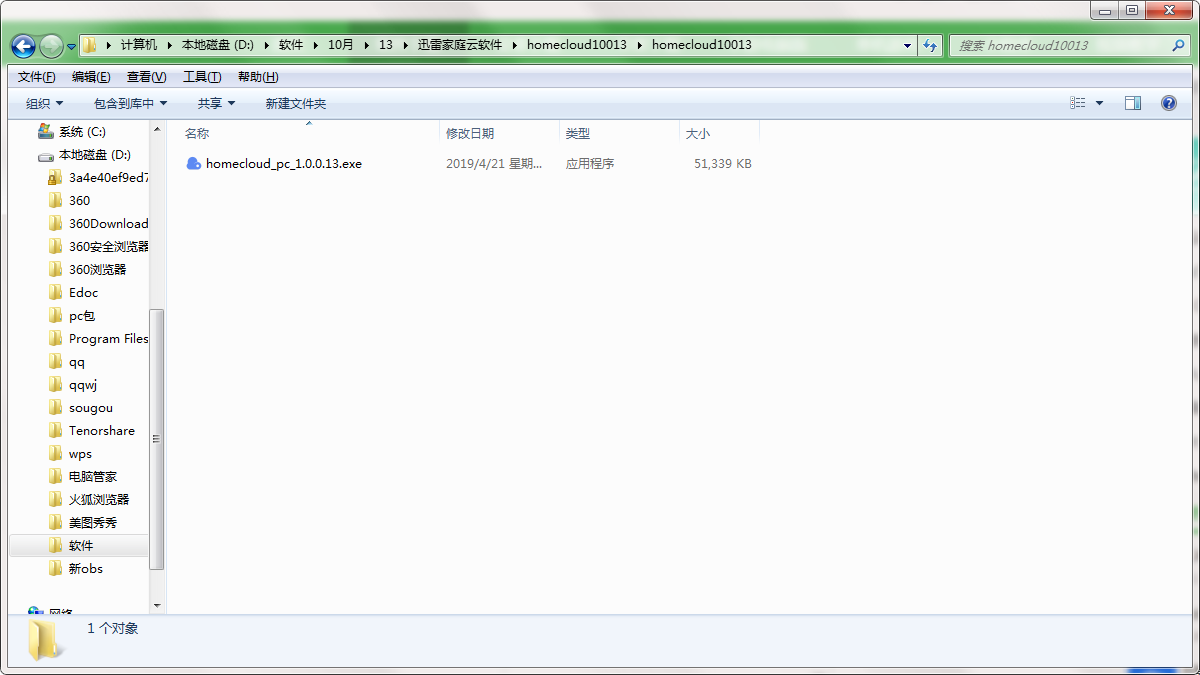Expand the breadcrumb arrow after 10月
This screenshot has width=1200, height=675.
point(366,45)
